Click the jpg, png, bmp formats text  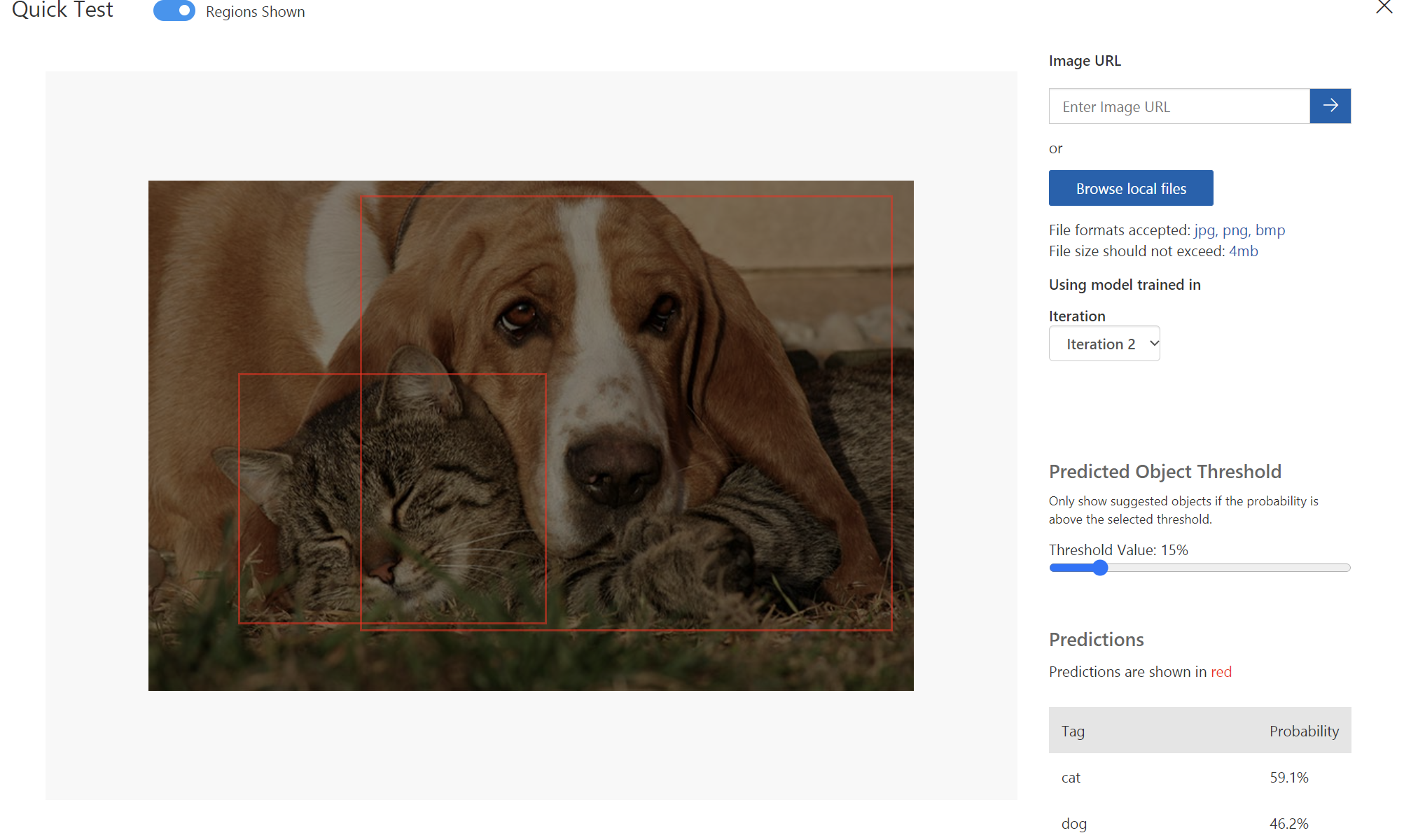coord(1239,230)
